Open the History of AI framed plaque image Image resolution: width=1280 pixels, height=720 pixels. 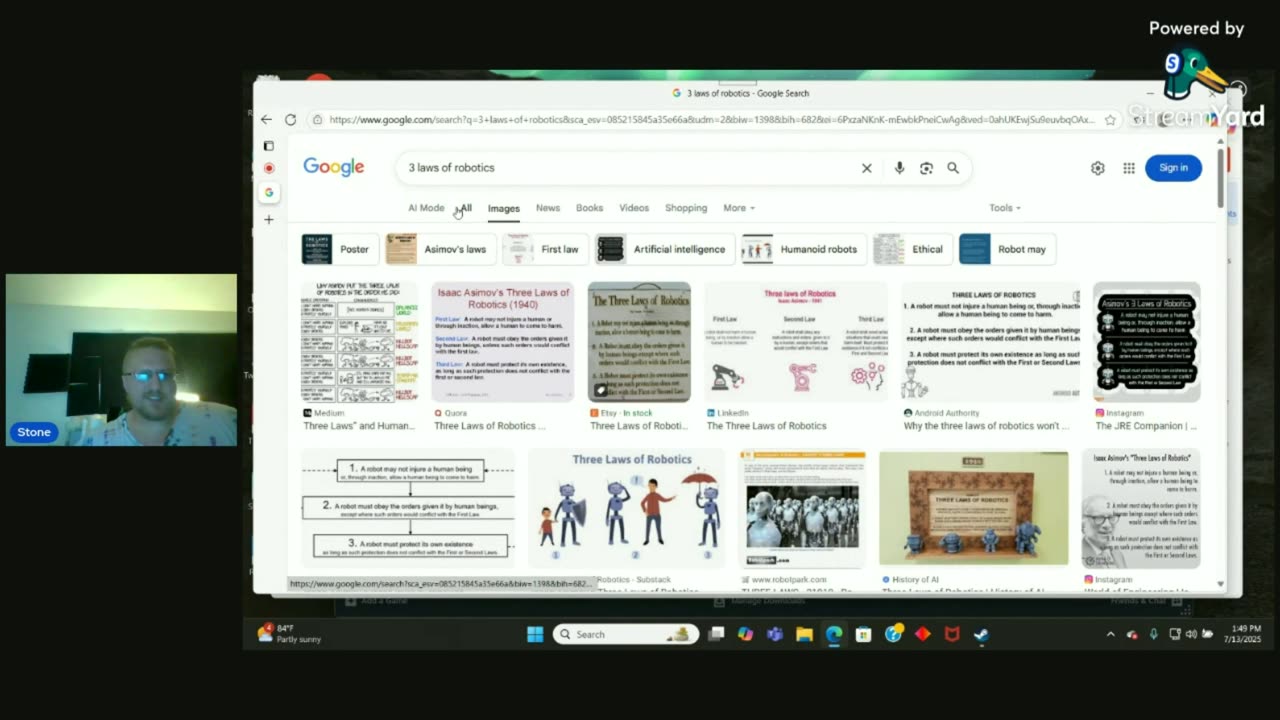click(x=973, y=508)
